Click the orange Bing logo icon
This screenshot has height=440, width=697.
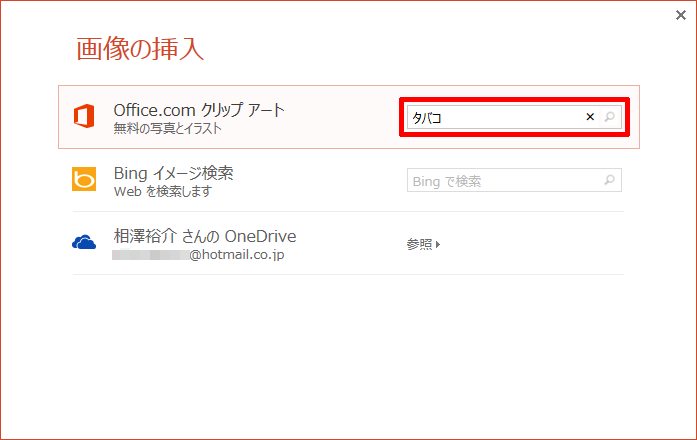pyautogui.click(x=84, y=179)
